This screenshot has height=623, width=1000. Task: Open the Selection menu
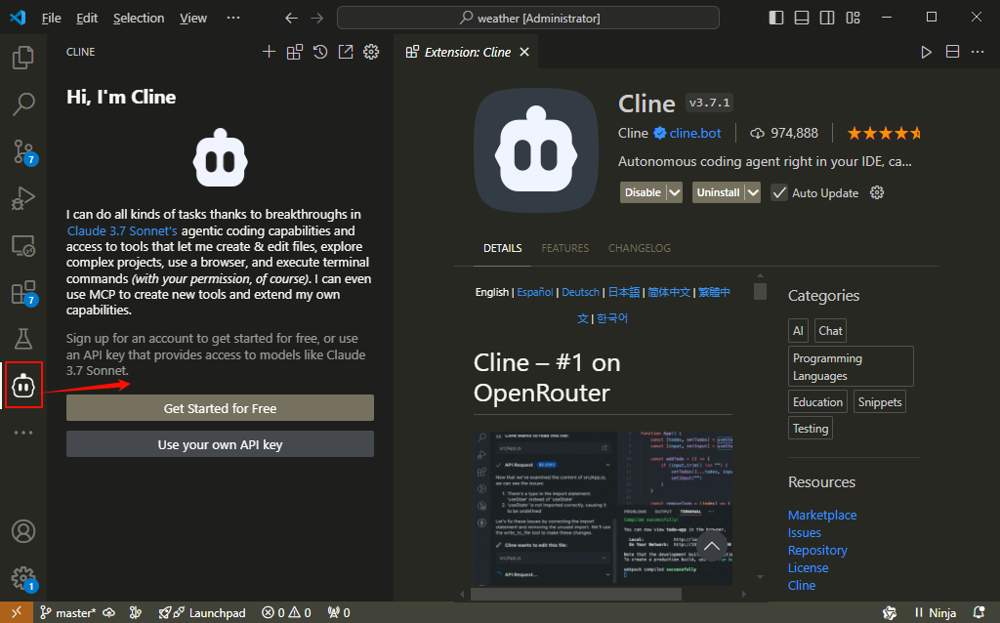pos(138,18)
